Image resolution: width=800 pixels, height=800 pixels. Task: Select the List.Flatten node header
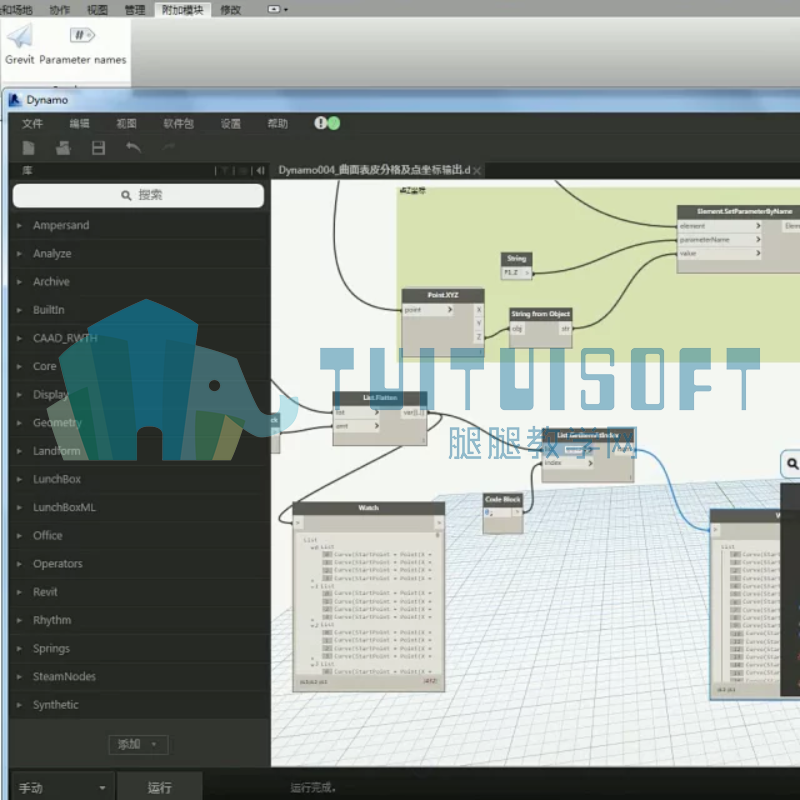click(380, 398)
